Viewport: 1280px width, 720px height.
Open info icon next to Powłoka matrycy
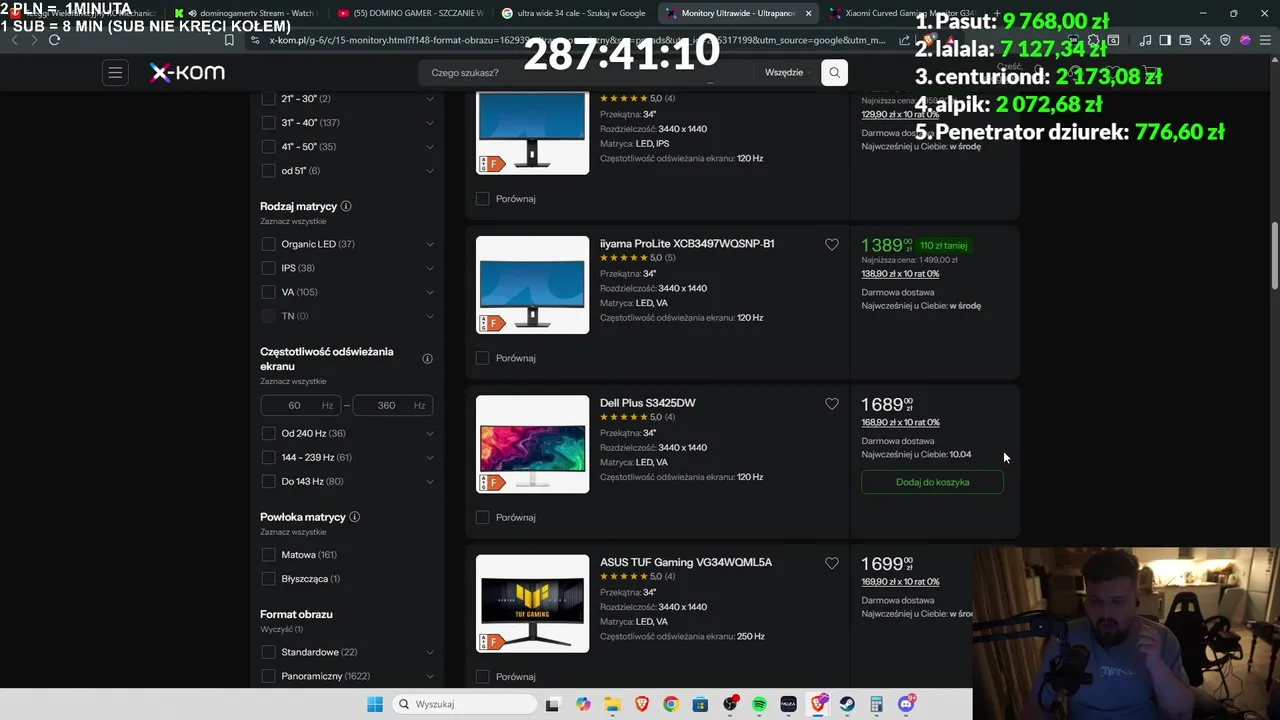tap(354, 517)
